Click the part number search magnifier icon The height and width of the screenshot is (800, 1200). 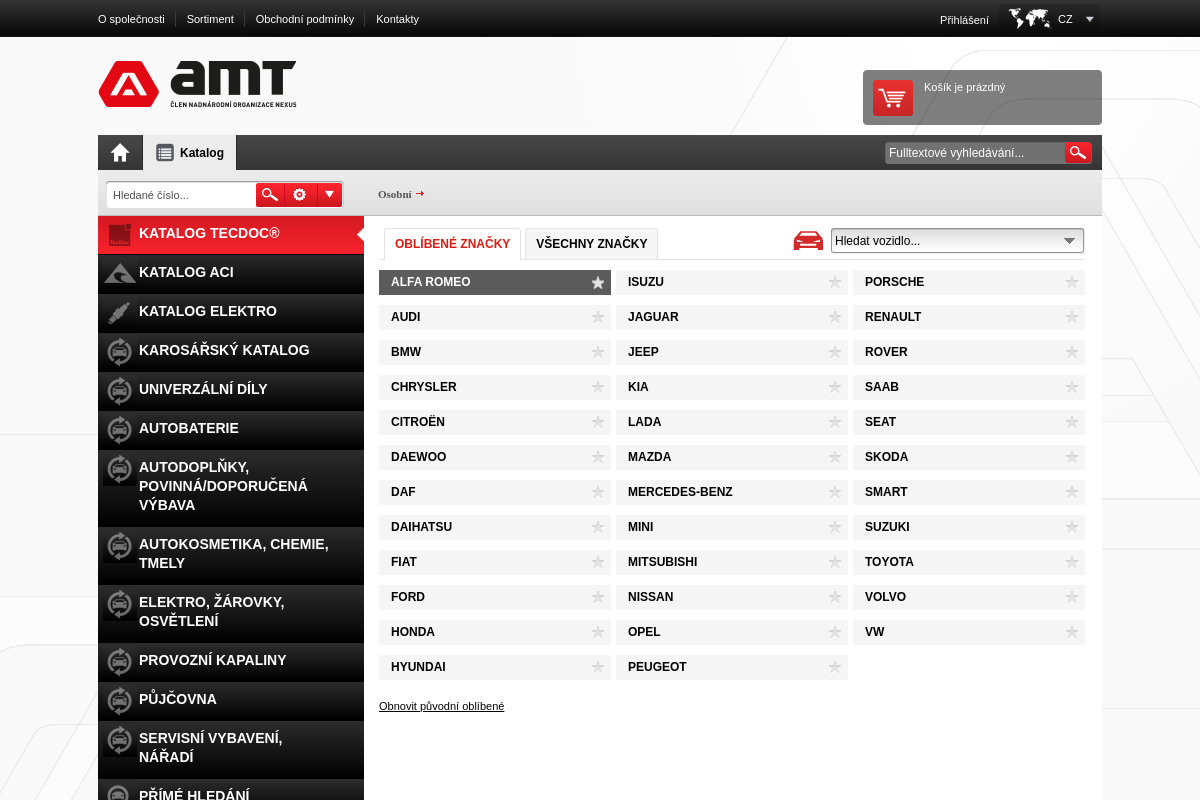pyautogui.click(x=270, y=195)
